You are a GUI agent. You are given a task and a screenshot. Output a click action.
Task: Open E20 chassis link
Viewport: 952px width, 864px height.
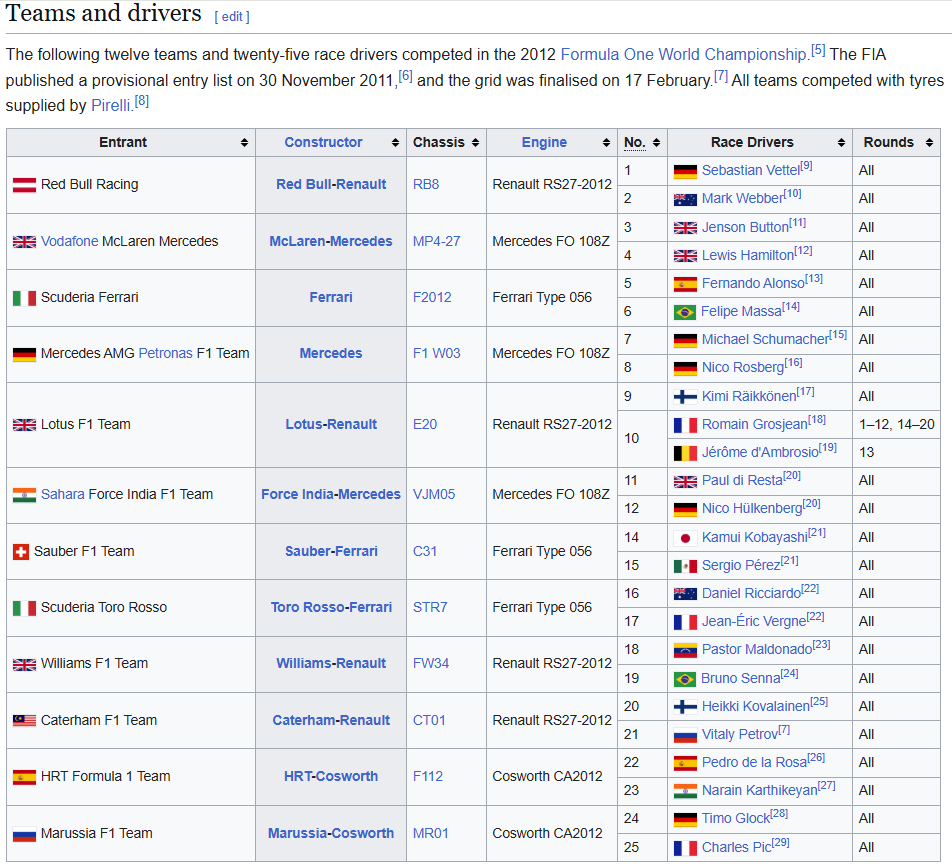[425, 424]
